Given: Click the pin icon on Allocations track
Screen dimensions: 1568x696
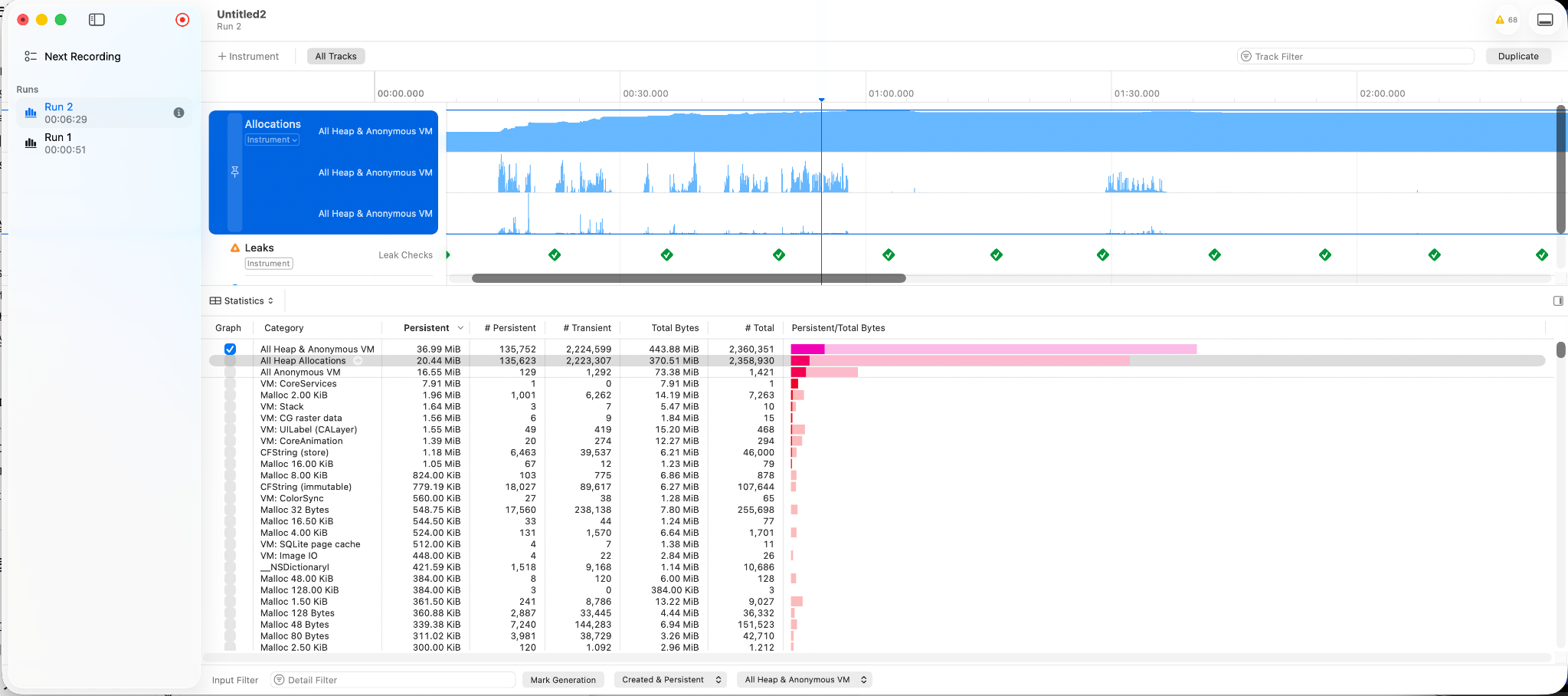Looking at the screenshot, I should pyautogui.click(x=235, y=172).
